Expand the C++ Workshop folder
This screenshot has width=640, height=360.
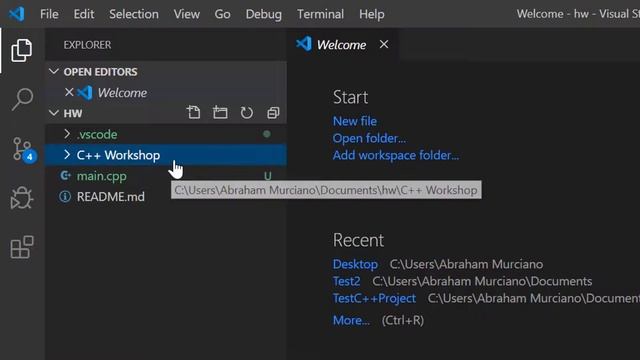(67, 155)
